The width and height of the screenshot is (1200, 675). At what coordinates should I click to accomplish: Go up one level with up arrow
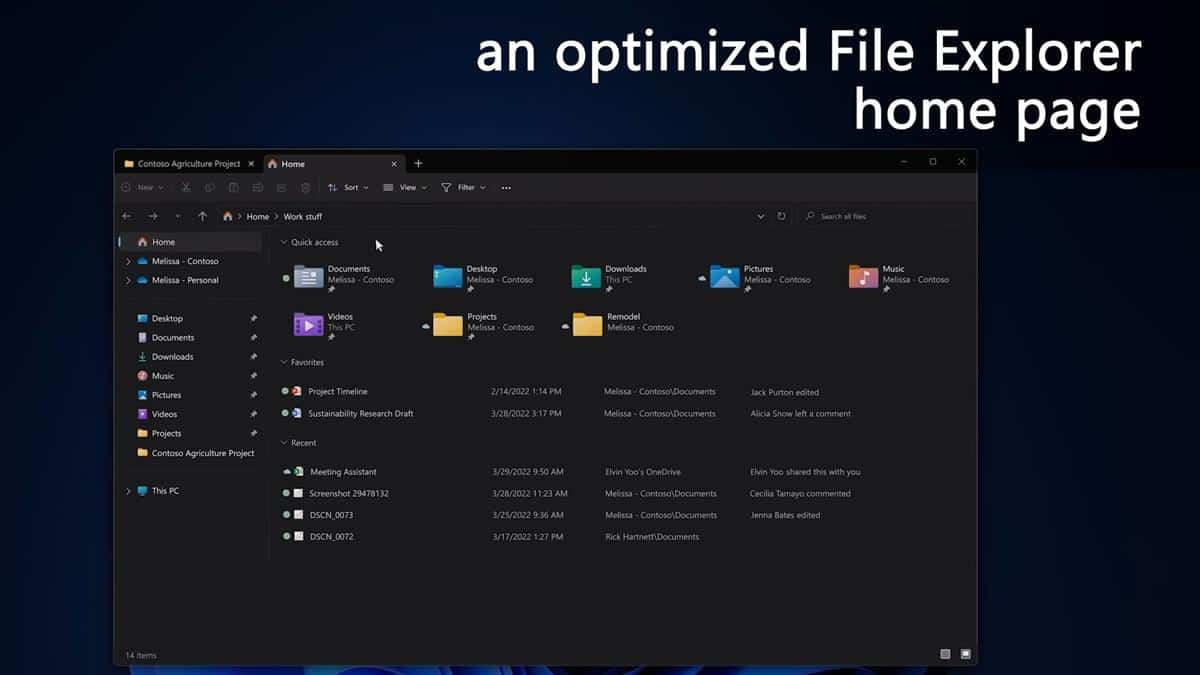[x=202, y=216]
